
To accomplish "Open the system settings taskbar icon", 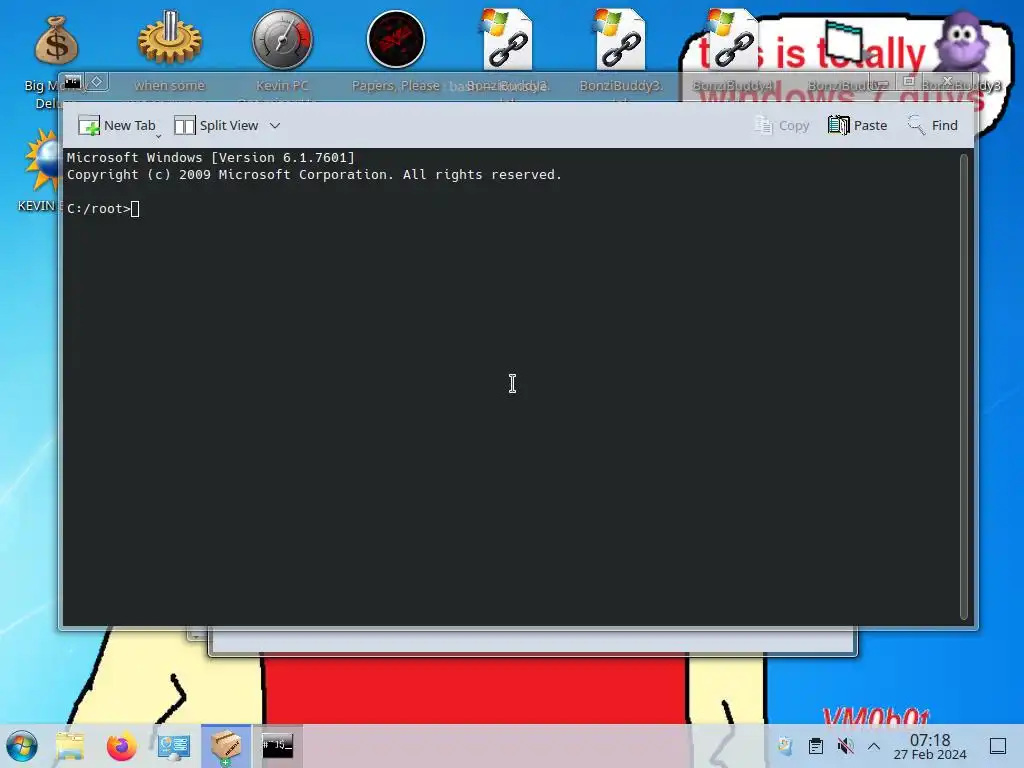I will 174,746.
